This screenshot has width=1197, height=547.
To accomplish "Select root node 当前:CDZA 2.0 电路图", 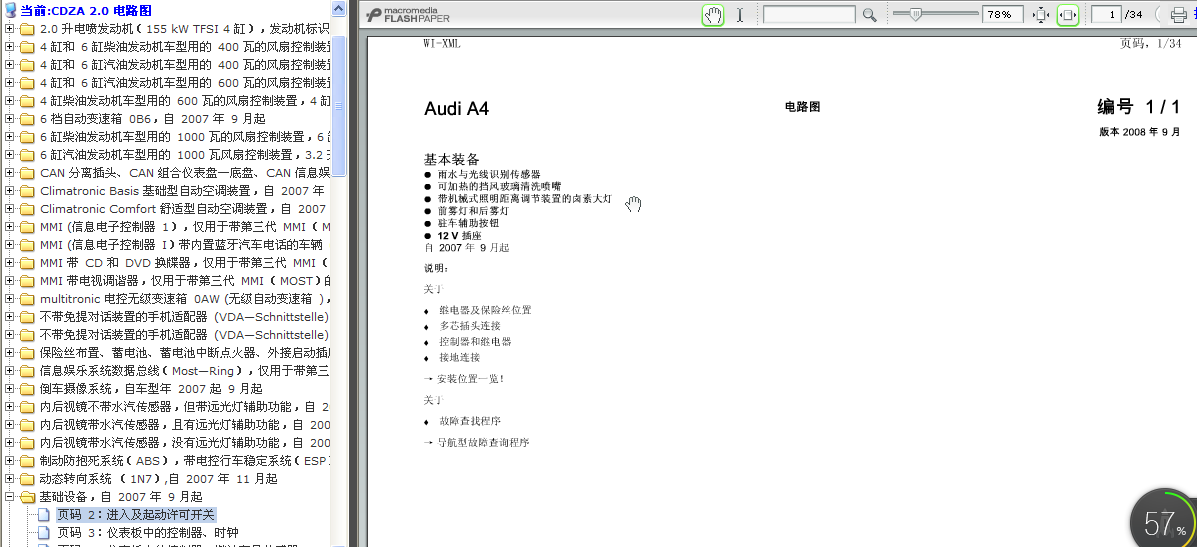I will click(x=86, y=11).
